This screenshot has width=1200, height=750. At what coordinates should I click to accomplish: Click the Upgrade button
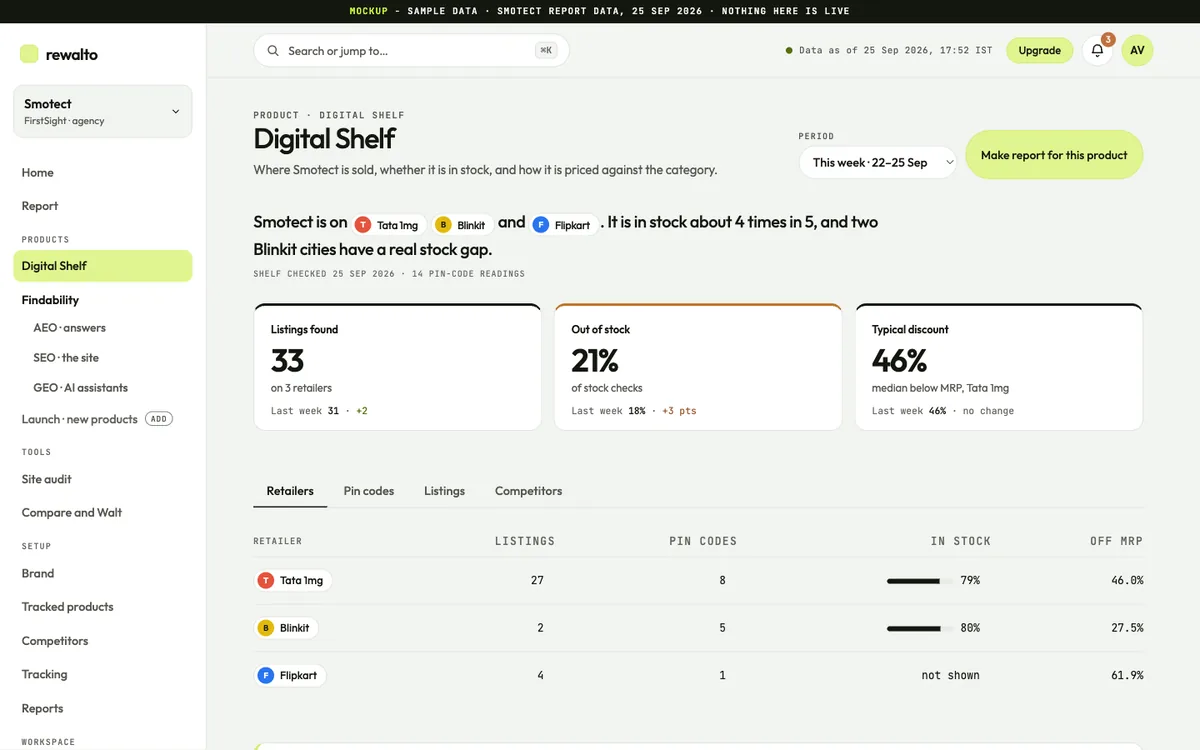[x=1039, y=50]
